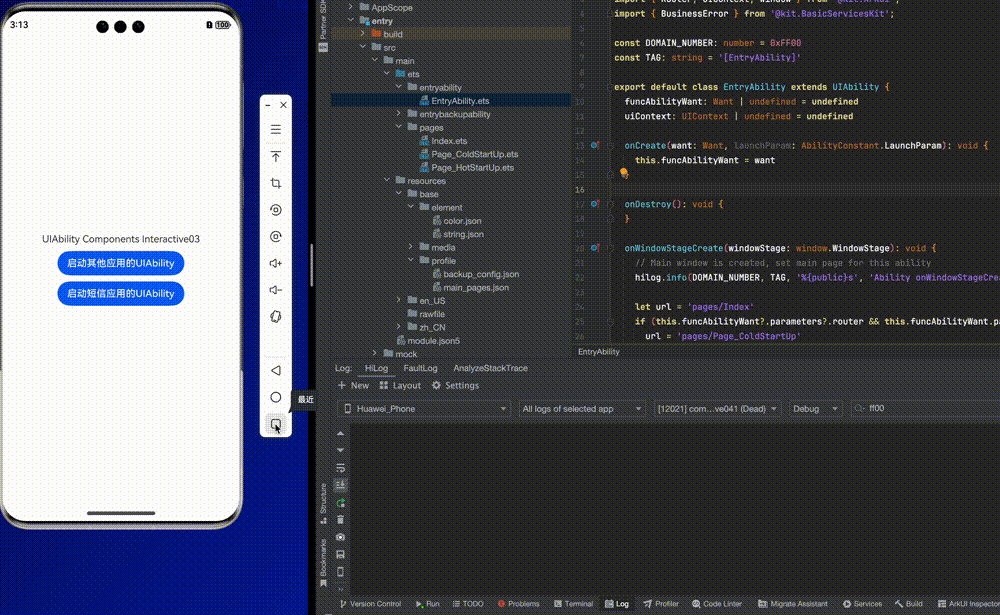Open module.json5 in the project tree

(x=433, y=341)
